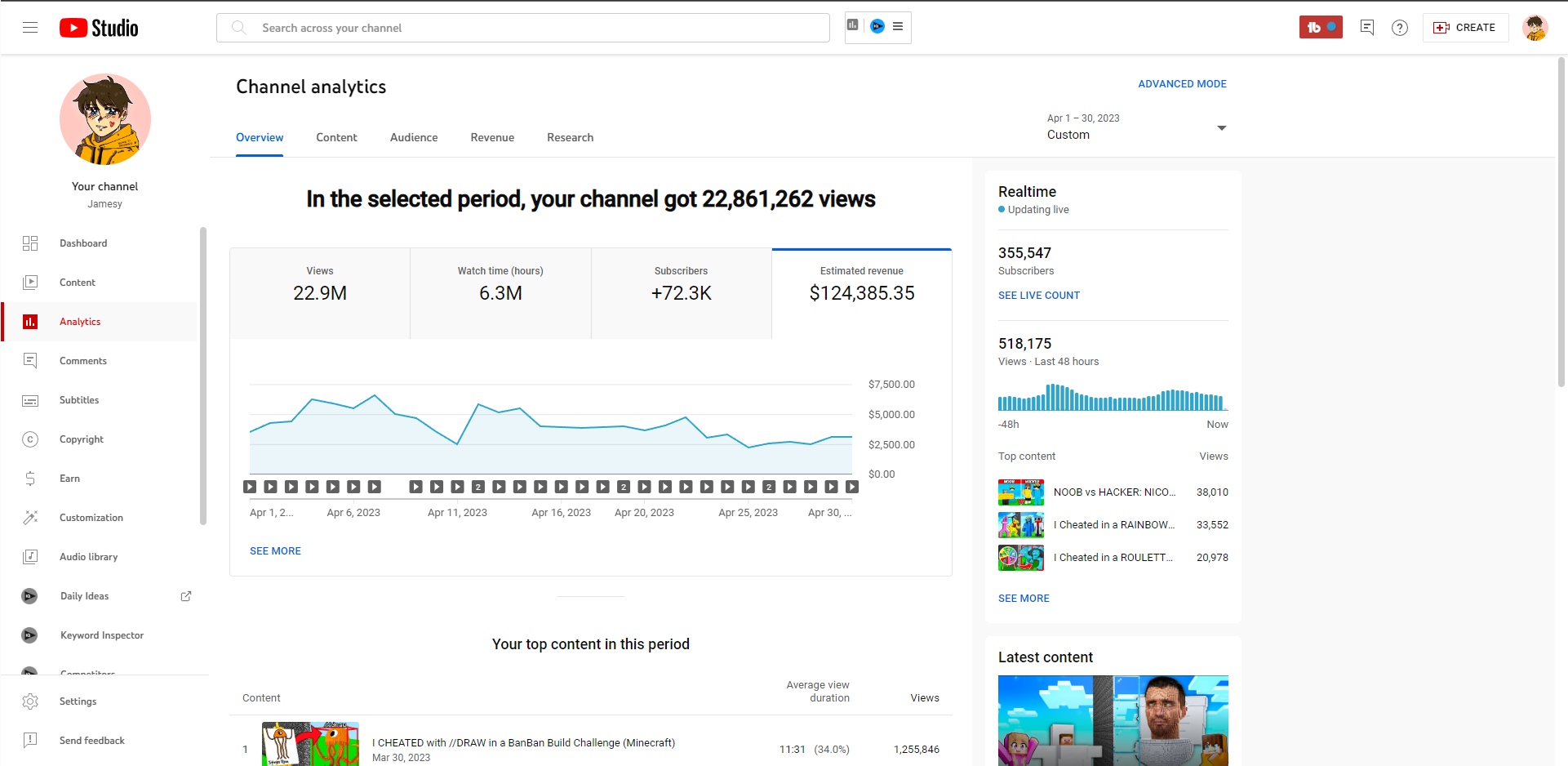This screenshot has width=1568, height=766.
Task: Click the YouTube Studio logo
Action: point(99,28)
